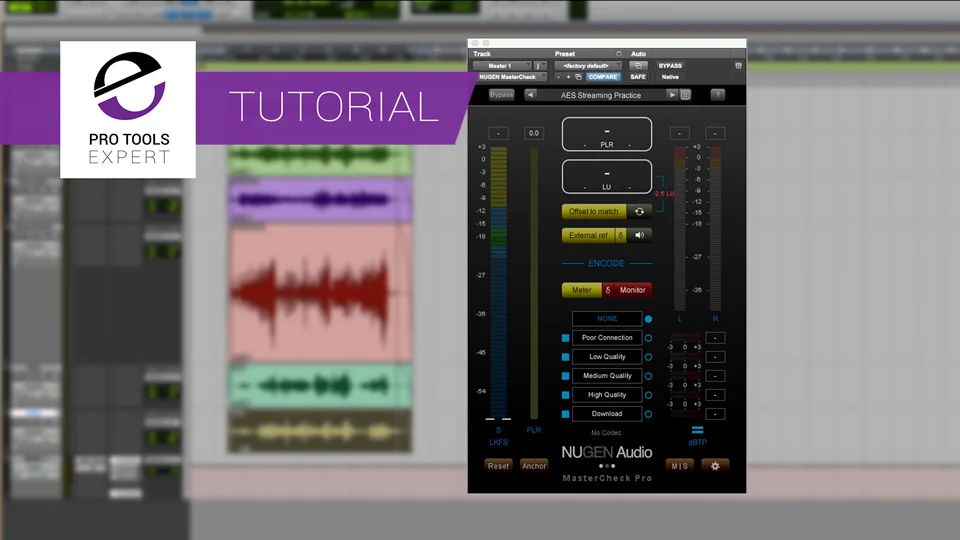Click the Anchor button
The height and width of the screenshot is (540, 960).
[534, 466]
